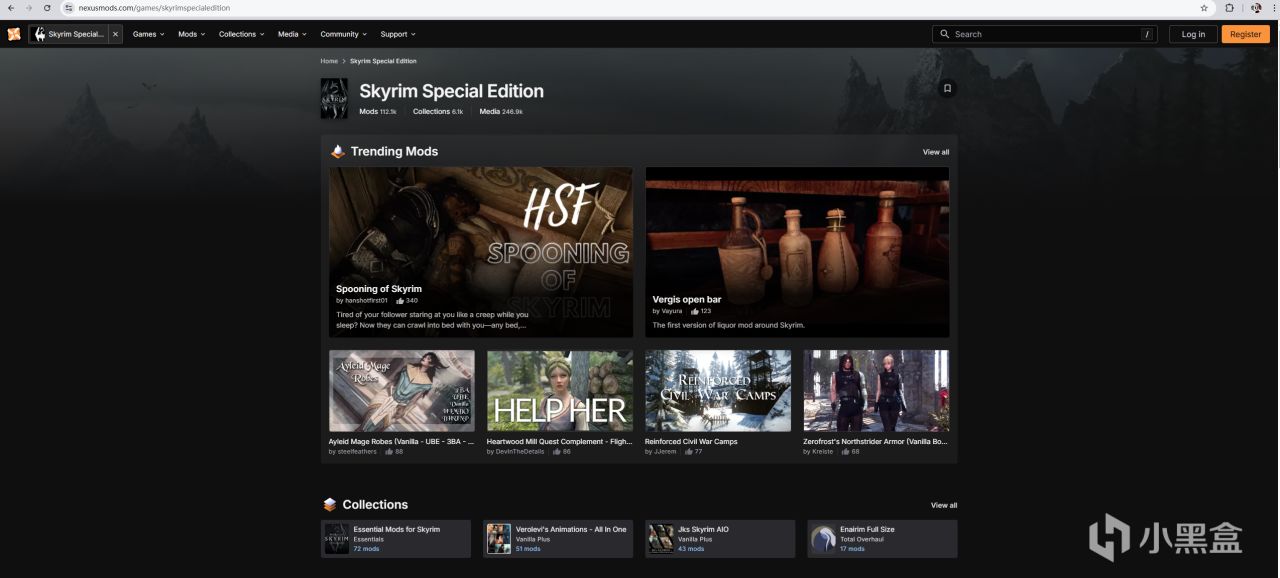Screen dimensions: 1280x578
Task: Reload the page with the refresh icon
Action: 47,8
